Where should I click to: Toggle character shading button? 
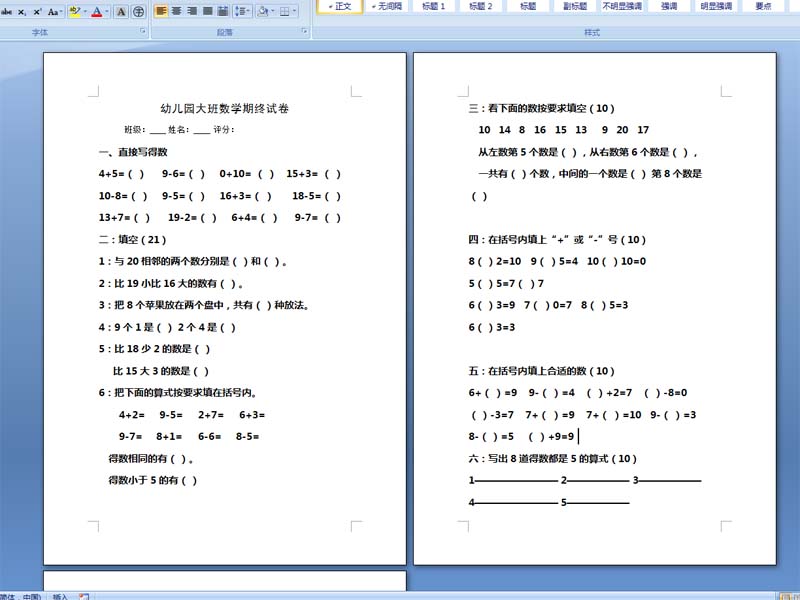[121, 11]
